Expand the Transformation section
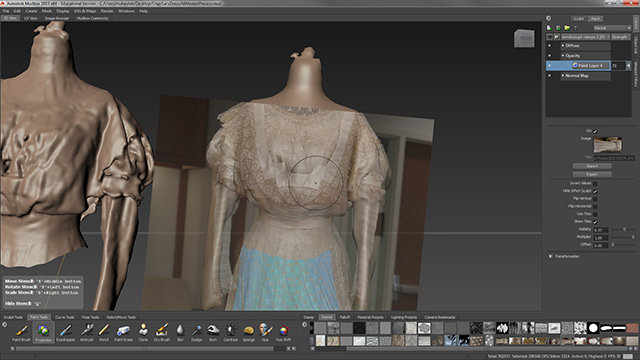The height and width of the screenshot is (360, 640). click(550, 256)
